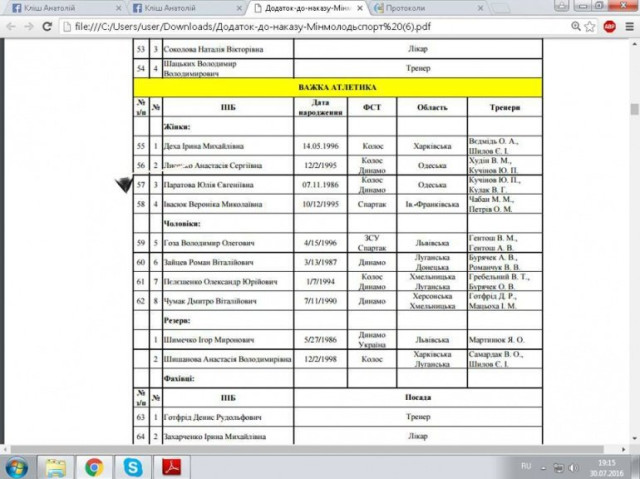Viewport: 640px width, 479px height.
Task: Click the browser Back arrow
Action: (x=11, y=26)
